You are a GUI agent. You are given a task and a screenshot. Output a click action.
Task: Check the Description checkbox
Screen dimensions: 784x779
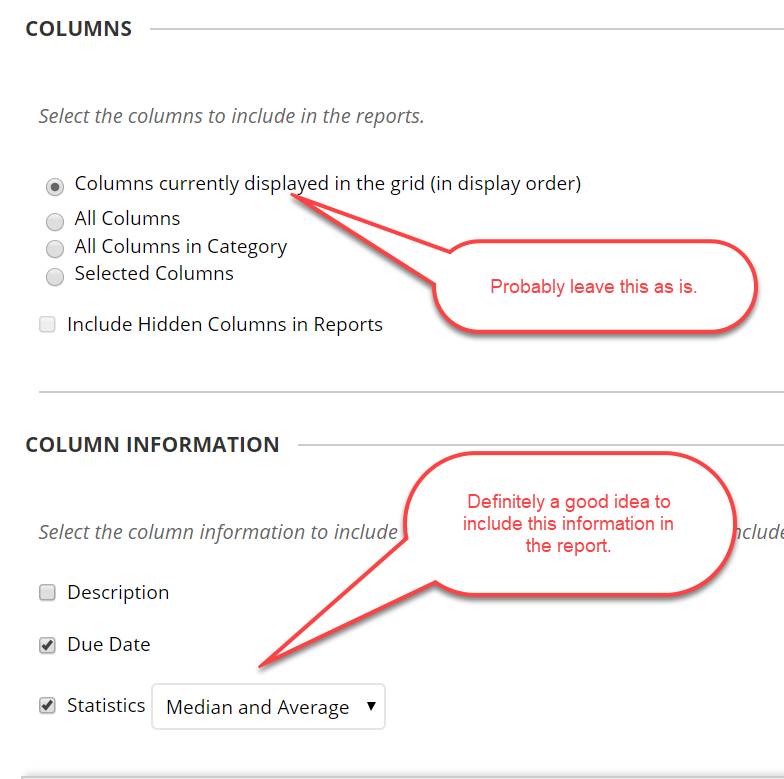(48, 592)
